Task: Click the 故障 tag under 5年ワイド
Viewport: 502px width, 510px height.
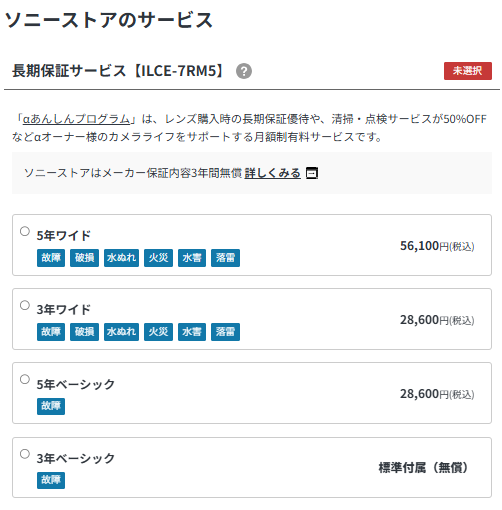Action: coord(51,258)
